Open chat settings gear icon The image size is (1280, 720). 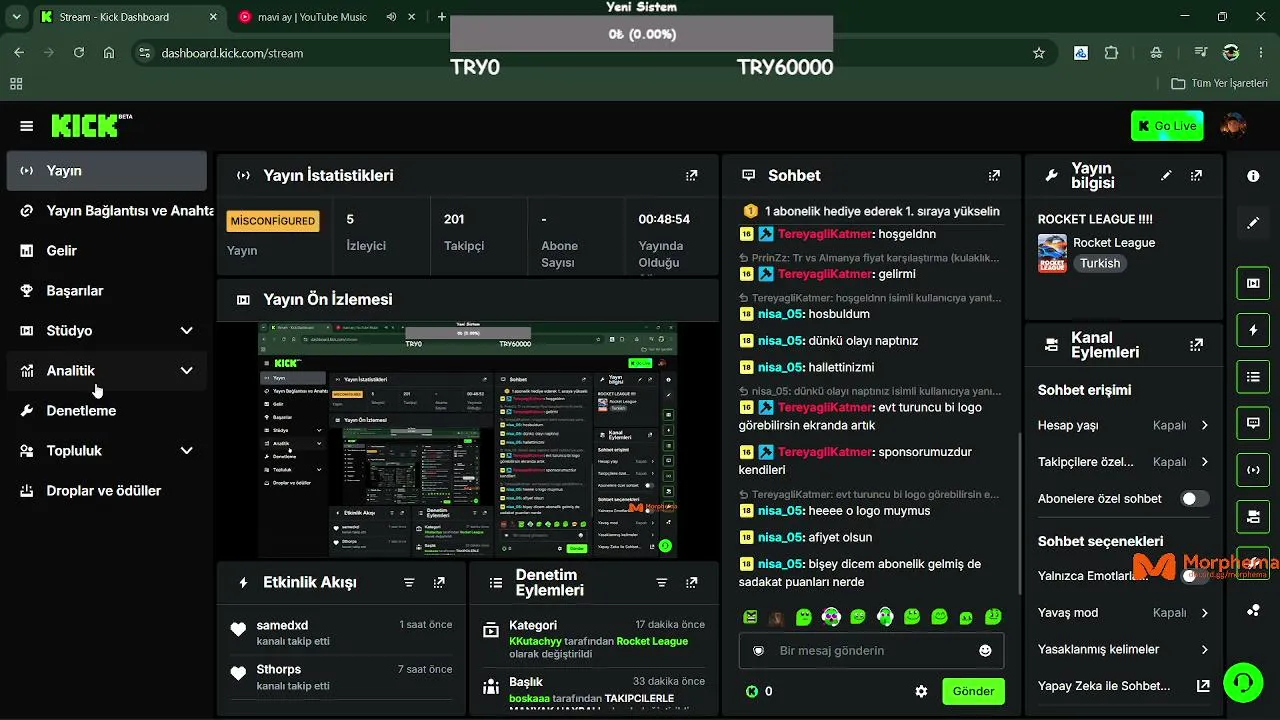point(921,691)
